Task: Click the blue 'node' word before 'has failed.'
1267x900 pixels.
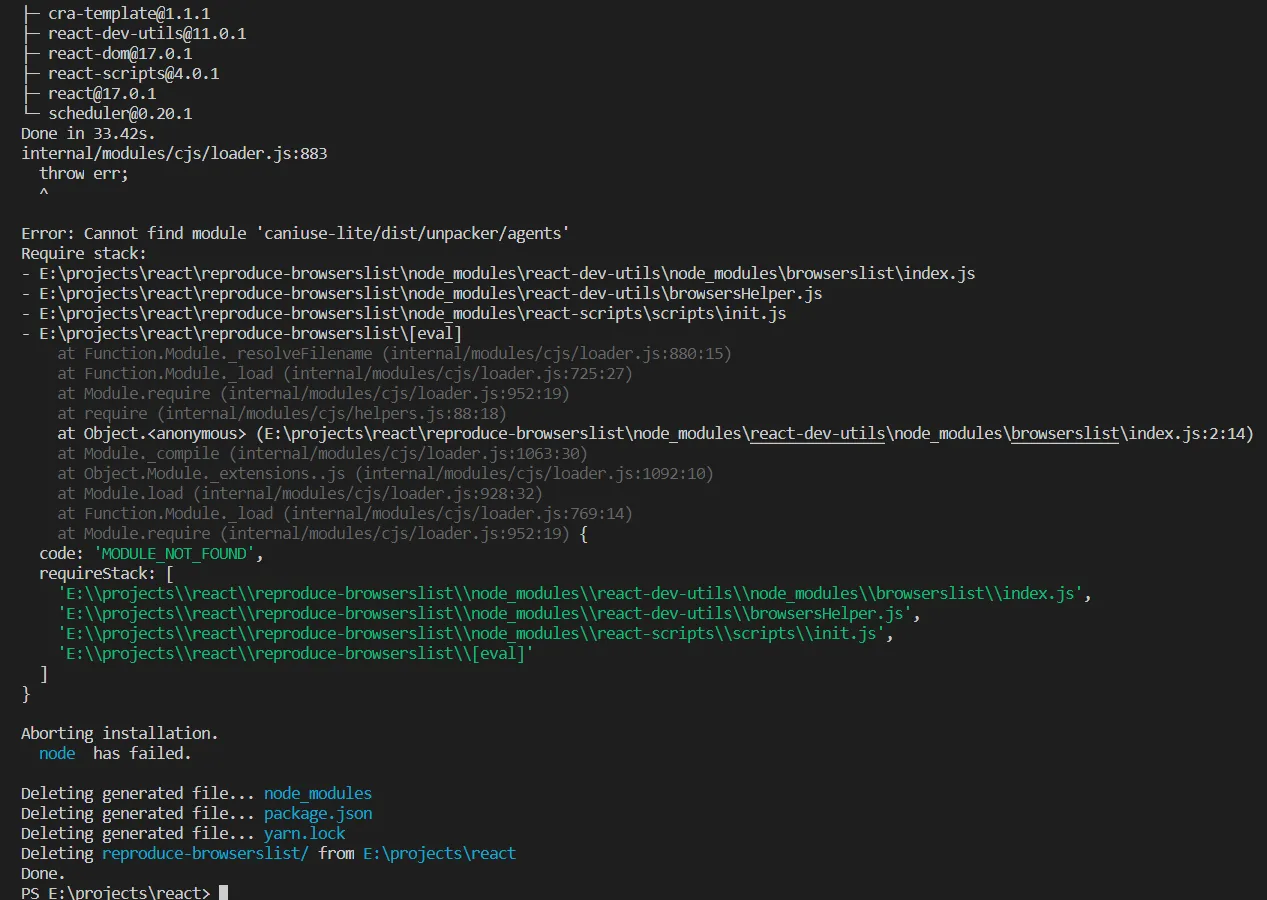Action: pos(57,753)
